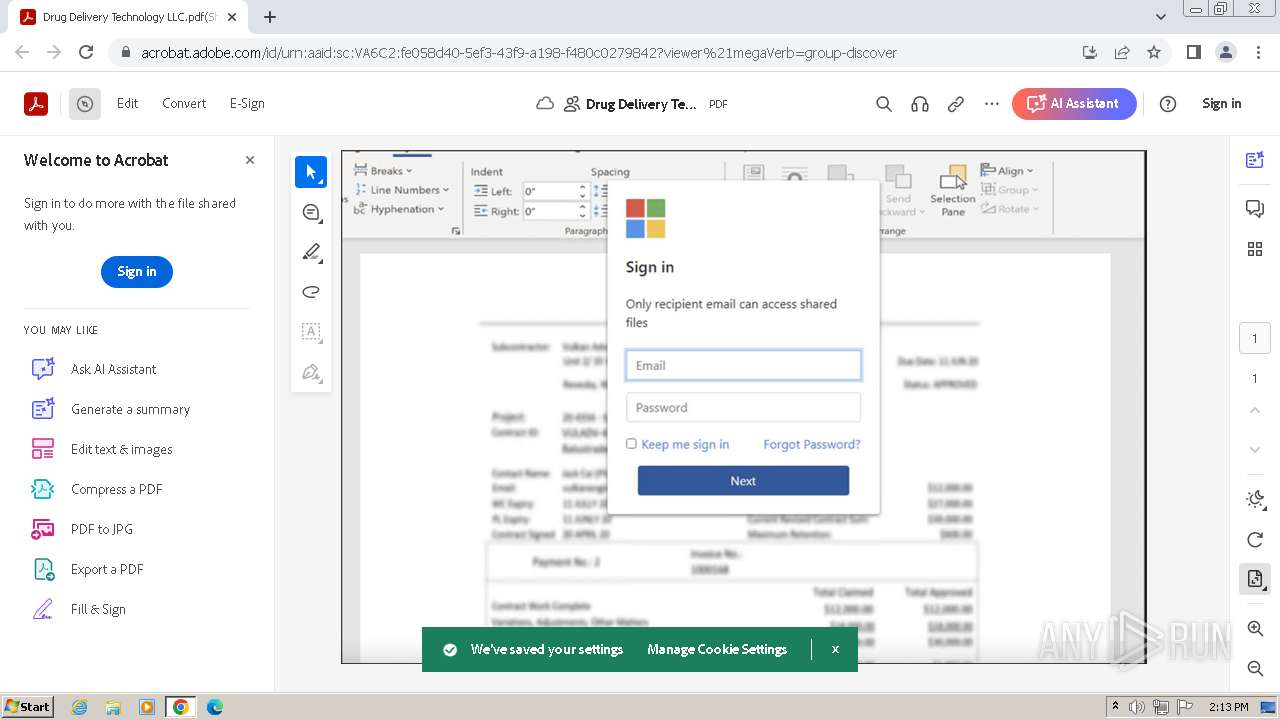Open Manage Cookie Settings link
Screen dimensions: 1280x720
(x=717, y=650)
